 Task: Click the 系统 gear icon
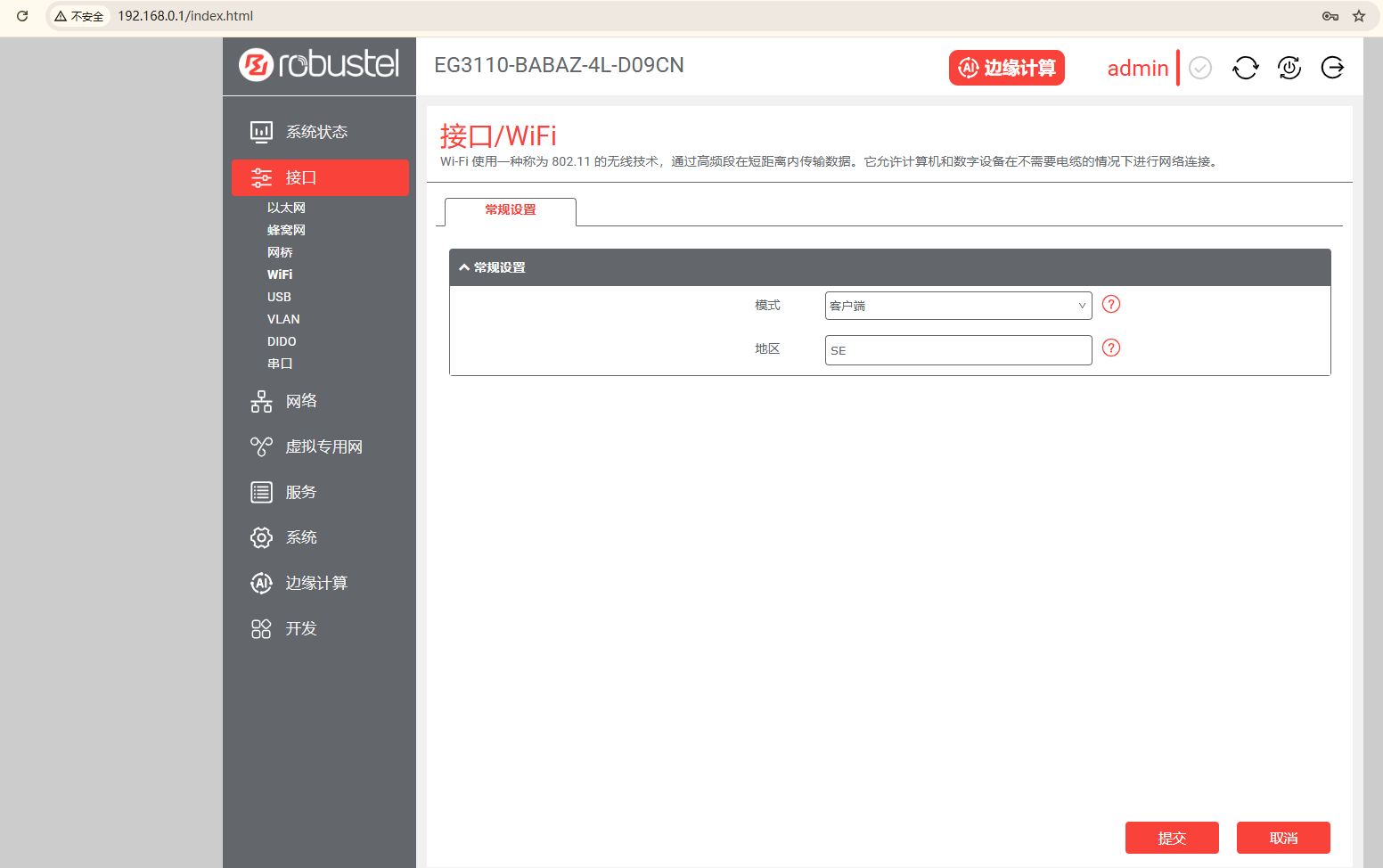[261, 537]
